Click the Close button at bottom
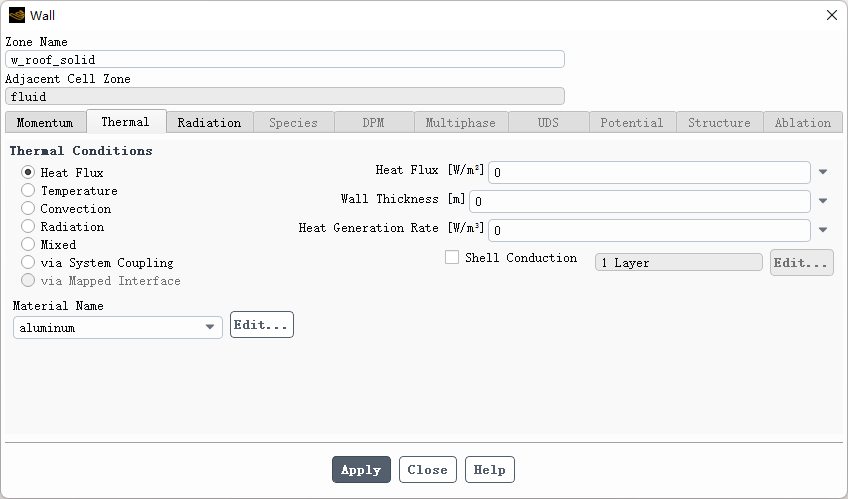Viewport: 848px width, 499px height. tap(427, 470)
